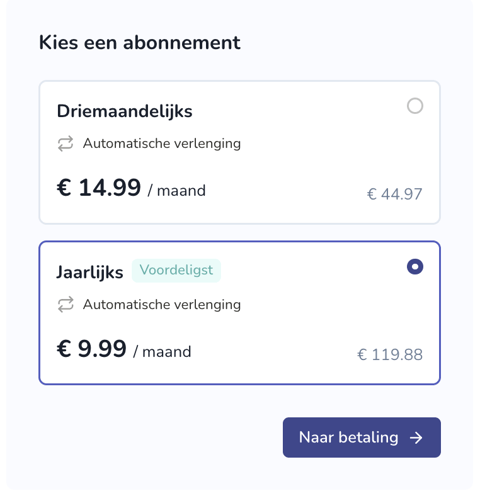Click the "/ maand" label beside € 9.99
The image size is (480, 491).
coord(162,352)
